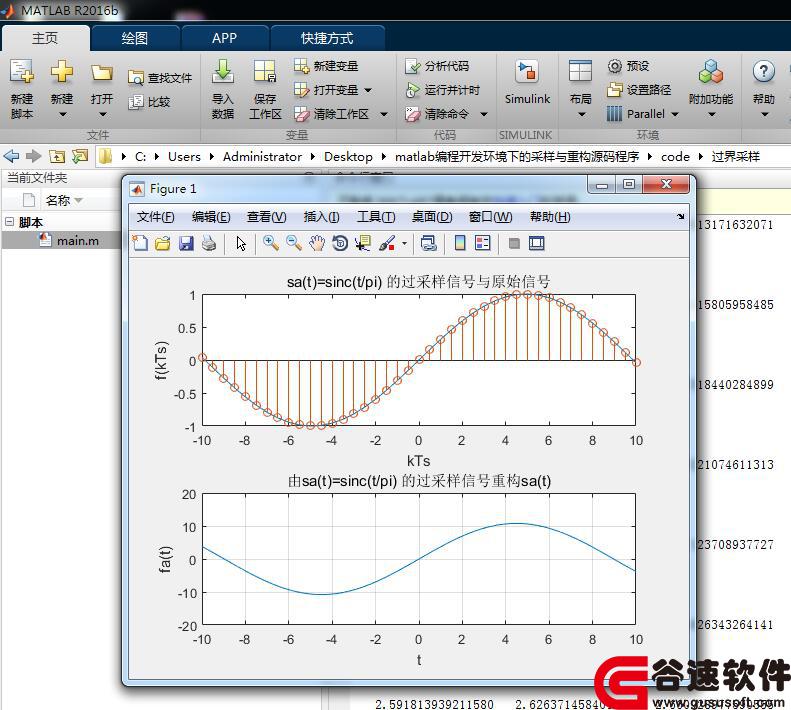Click 新建变量 new variable

[x=326, y=66]
